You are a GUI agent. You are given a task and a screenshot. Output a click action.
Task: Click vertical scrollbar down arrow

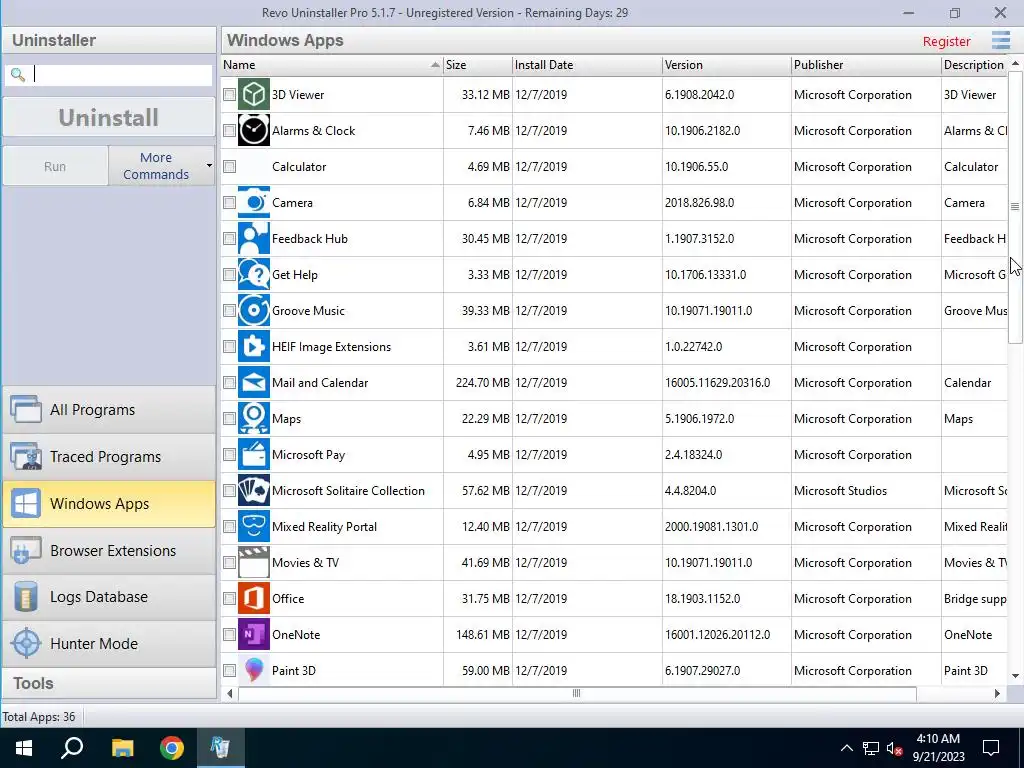coord(1015,676)
